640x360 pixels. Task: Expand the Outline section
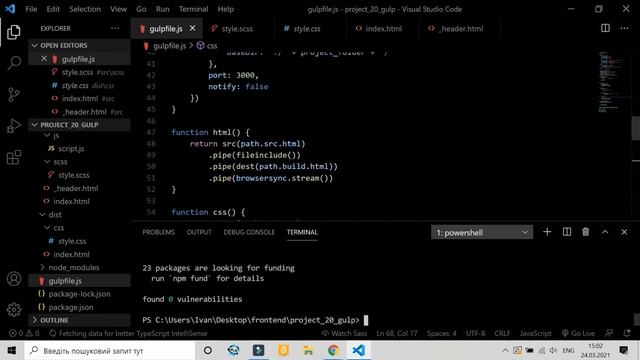(x=80, y=320)
